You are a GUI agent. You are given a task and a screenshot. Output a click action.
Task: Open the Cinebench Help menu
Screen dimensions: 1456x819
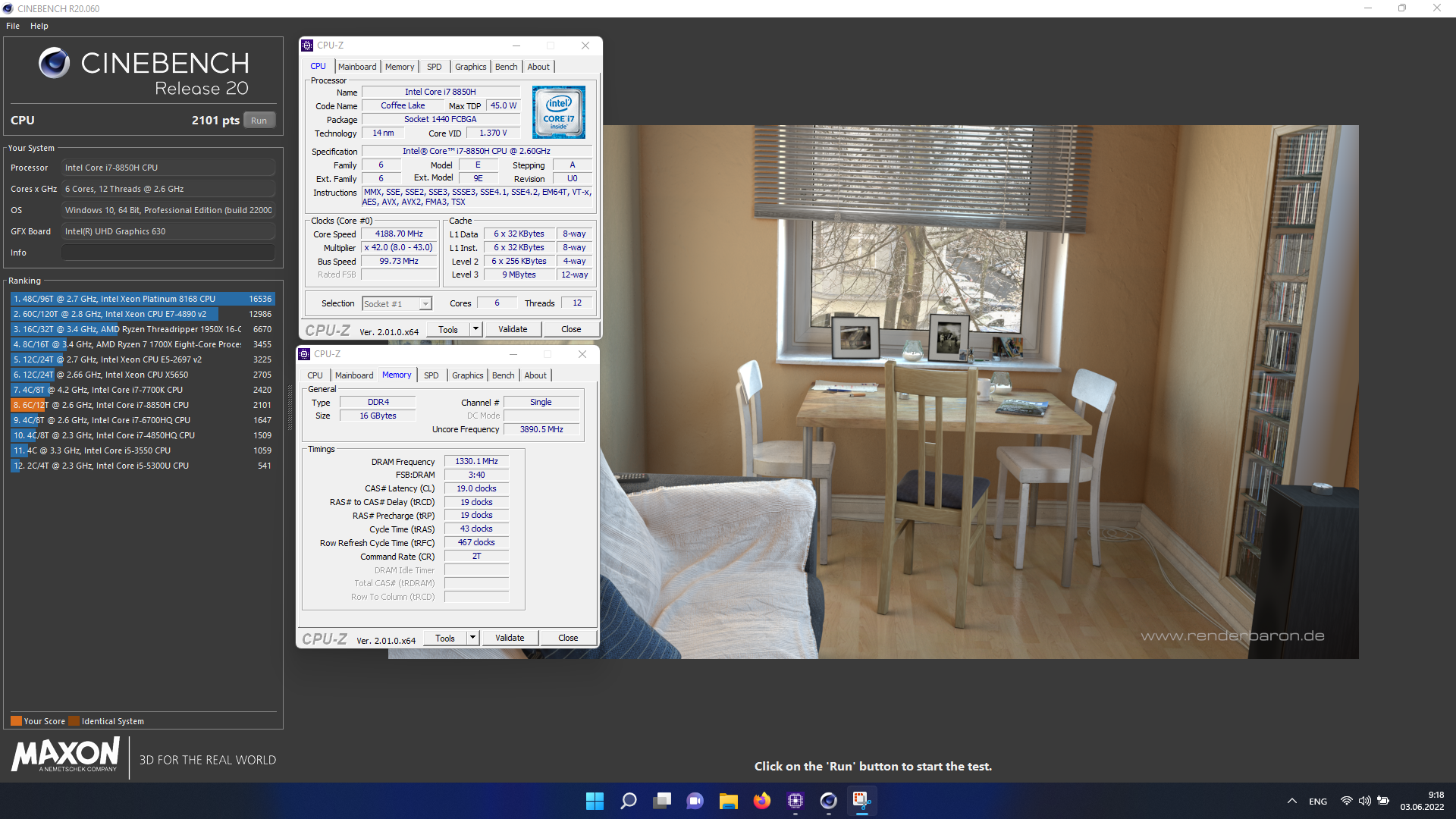tap(39, 26)
